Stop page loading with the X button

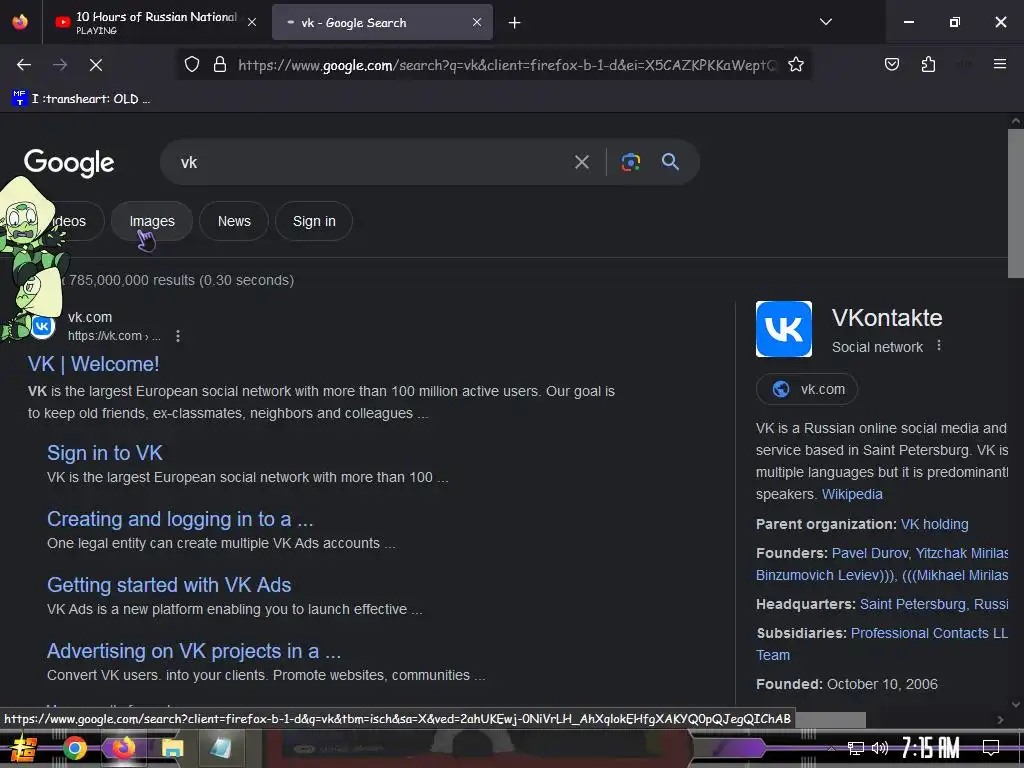[95, 65]
